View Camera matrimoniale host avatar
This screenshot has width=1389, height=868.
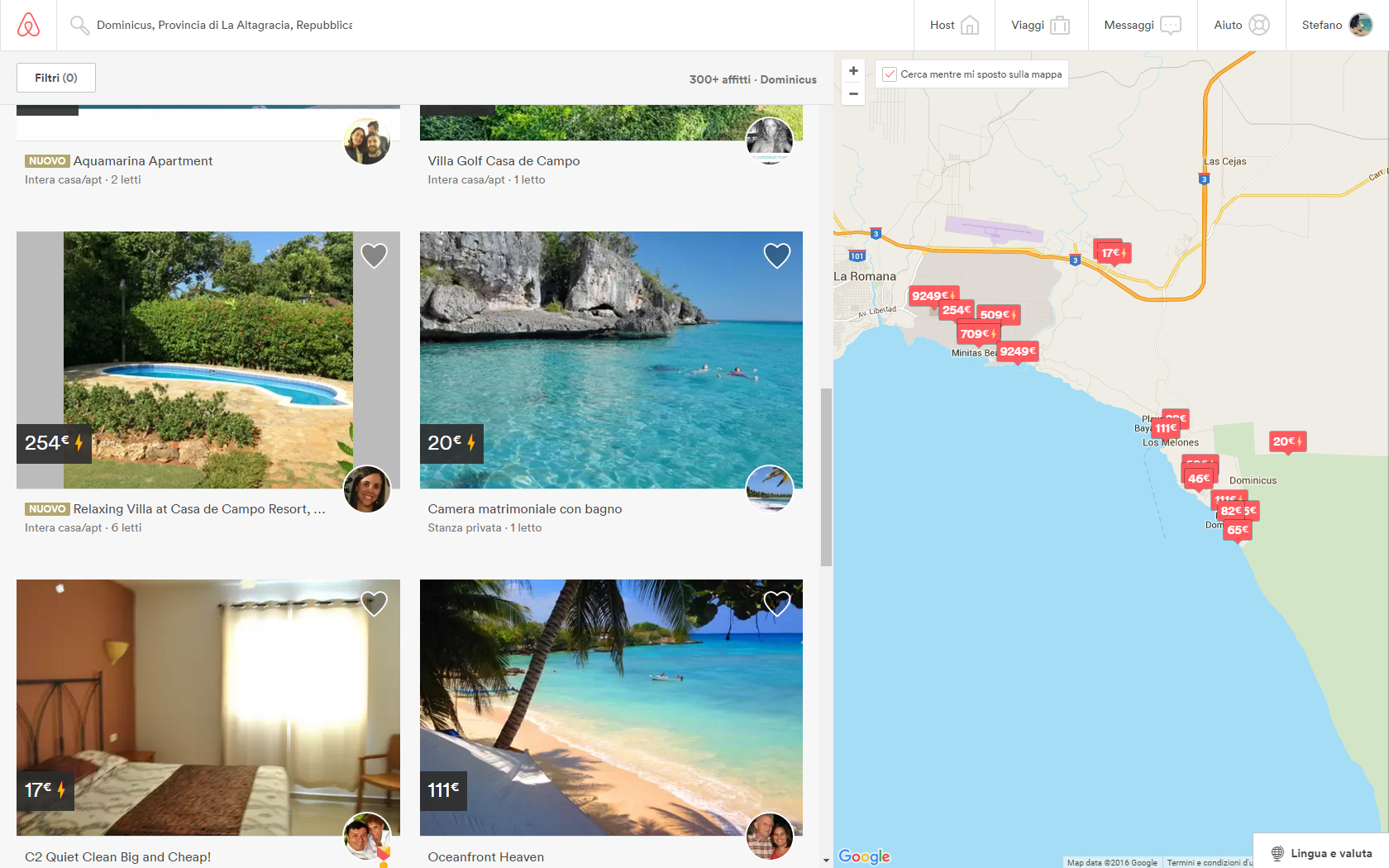coord(770,489)
